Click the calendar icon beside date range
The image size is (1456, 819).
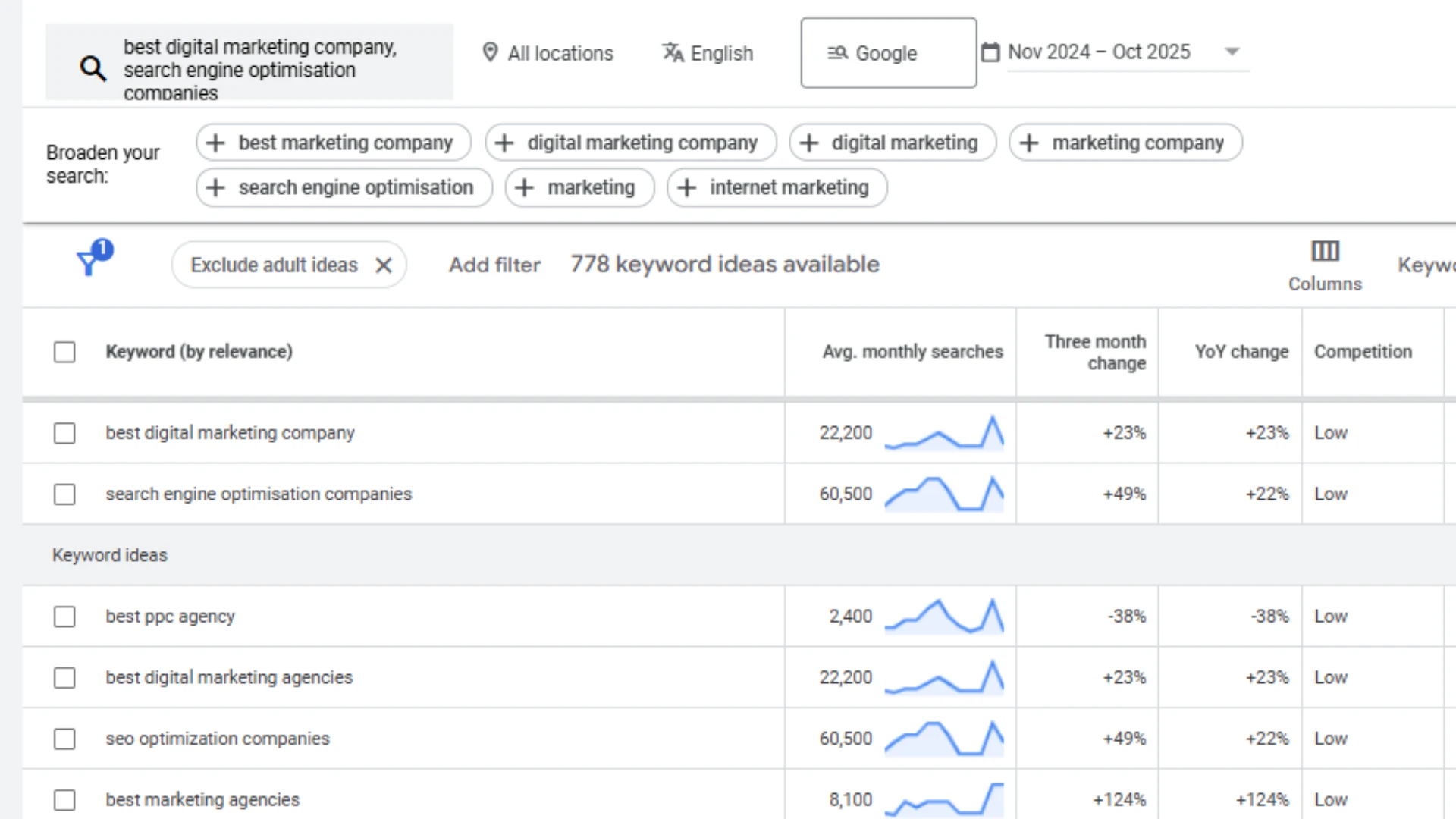coord(990,52)
